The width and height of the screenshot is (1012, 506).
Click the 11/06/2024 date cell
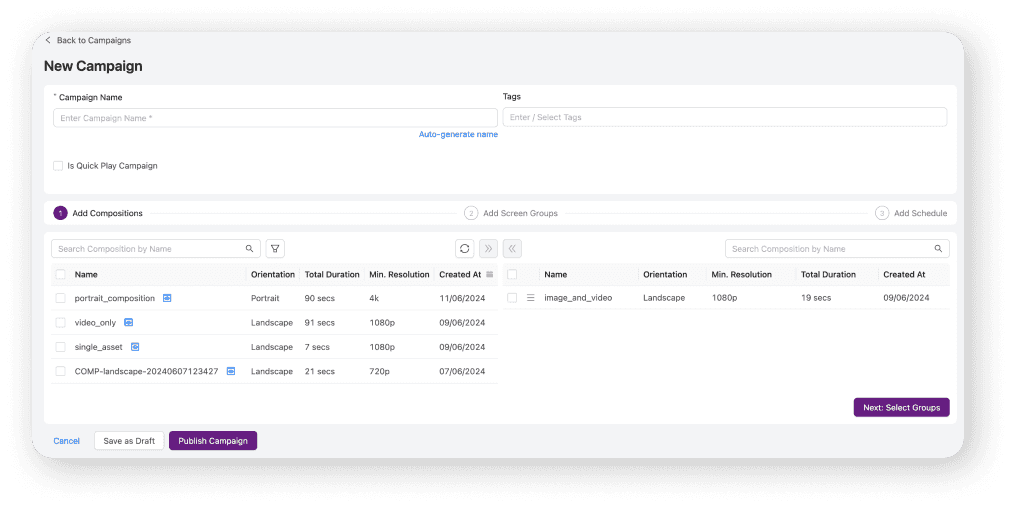click(x=462, y=298)
